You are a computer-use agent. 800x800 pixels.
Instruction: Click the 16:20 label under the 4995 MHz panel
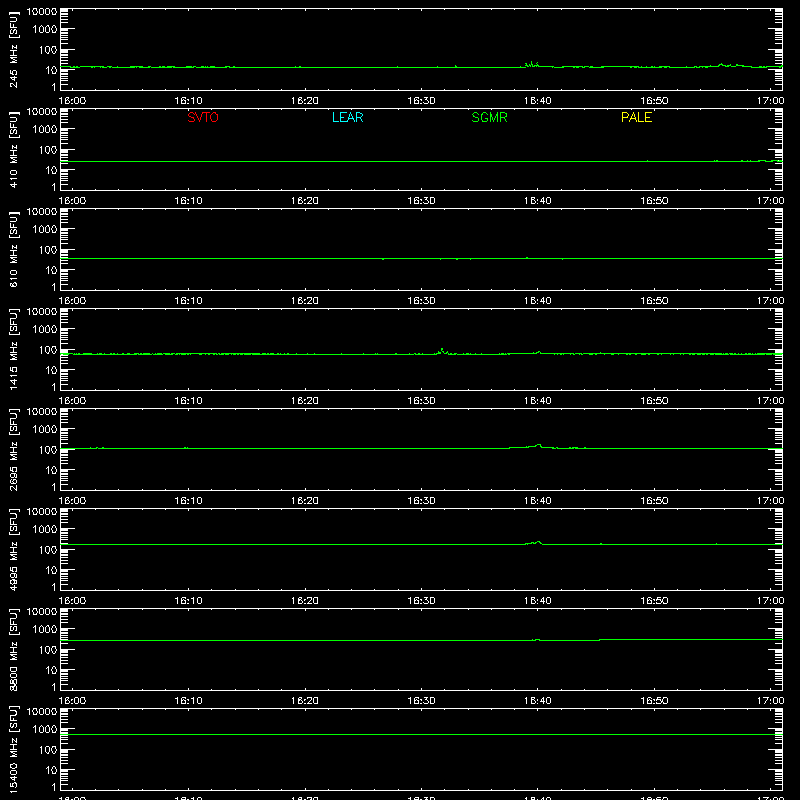click(305, 601)
